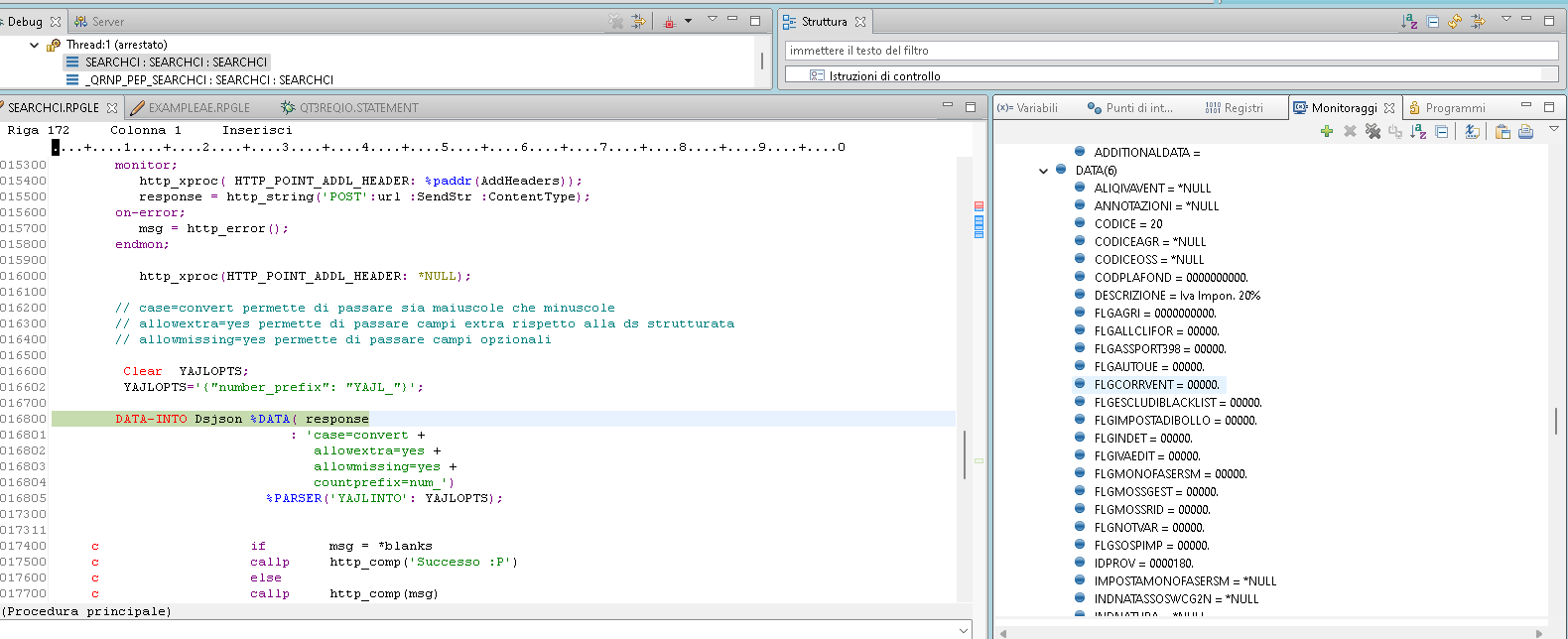Collapse the Thread:1 (arrestato) node
This screenshot has width=1568, height=639.
click(35, 45)
